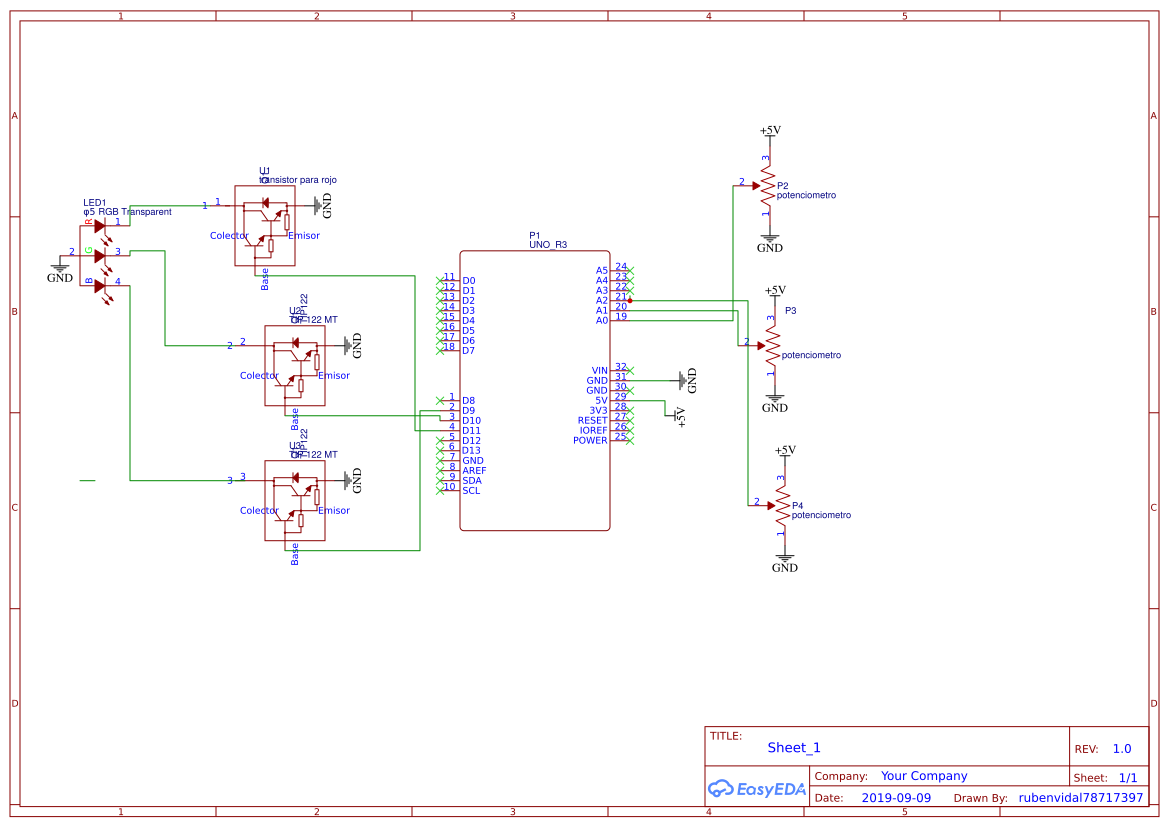Screen dimensions: 1169x827
Task: Click the GND symbol beside U3 transistor
Action: (x=353, y=480)
